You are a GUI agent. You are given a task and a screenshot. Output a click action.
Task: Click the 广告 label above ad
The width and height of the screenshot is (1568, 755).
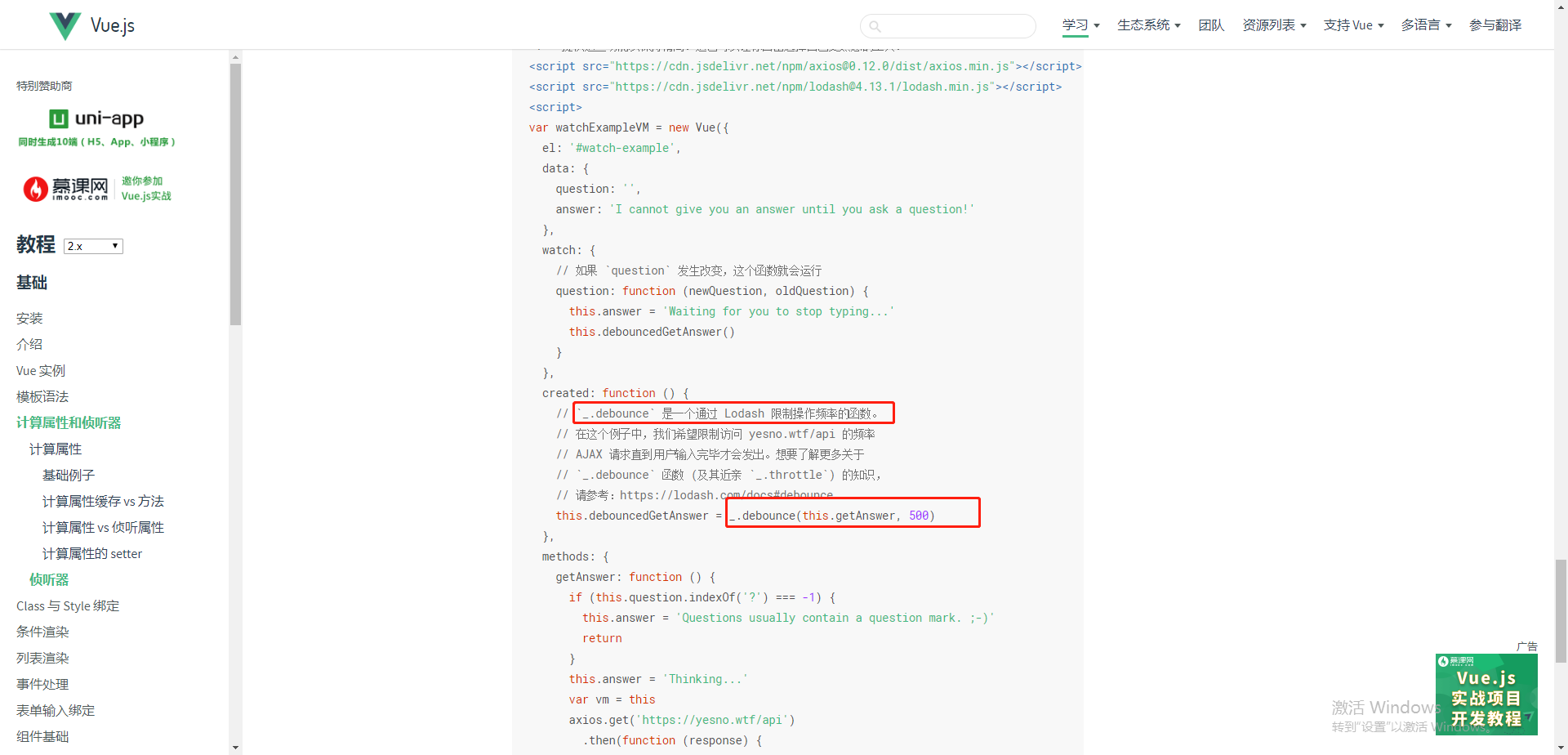tap(1526, 646)
